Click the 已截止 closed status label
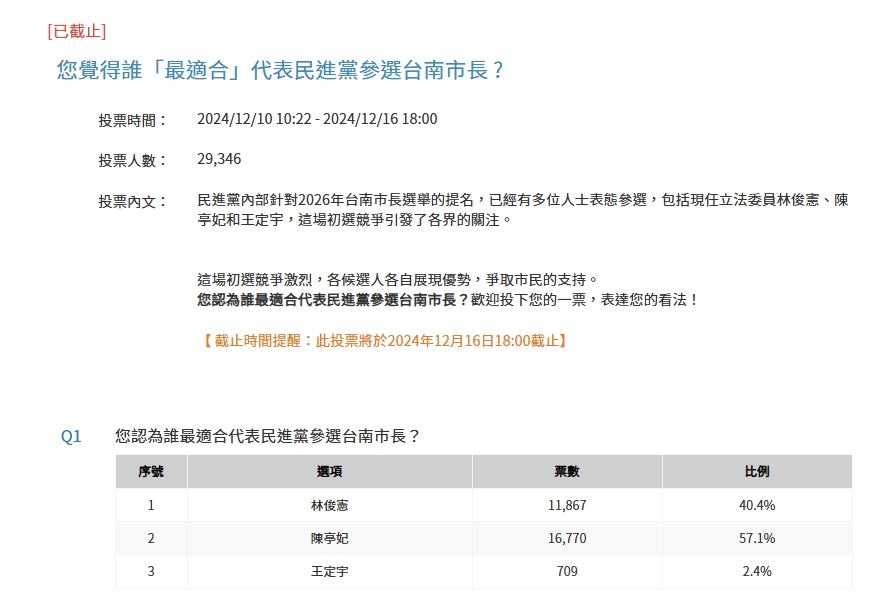The width and height of the screenshot is (891, 616). tap(77, 31)
